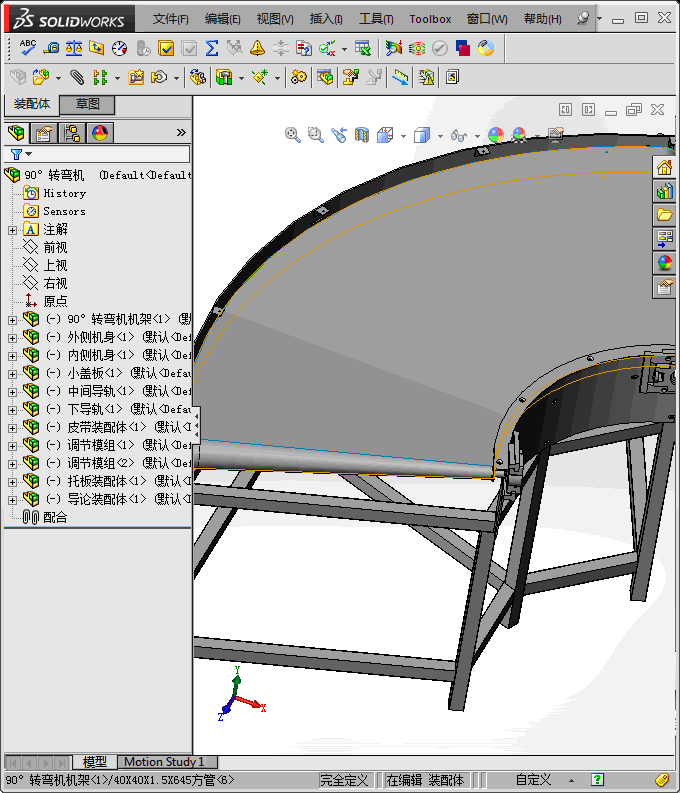Click the Exploded View gears icon
Image resolution: width=680 pixels, height=793 pixels.
point(299,77)
